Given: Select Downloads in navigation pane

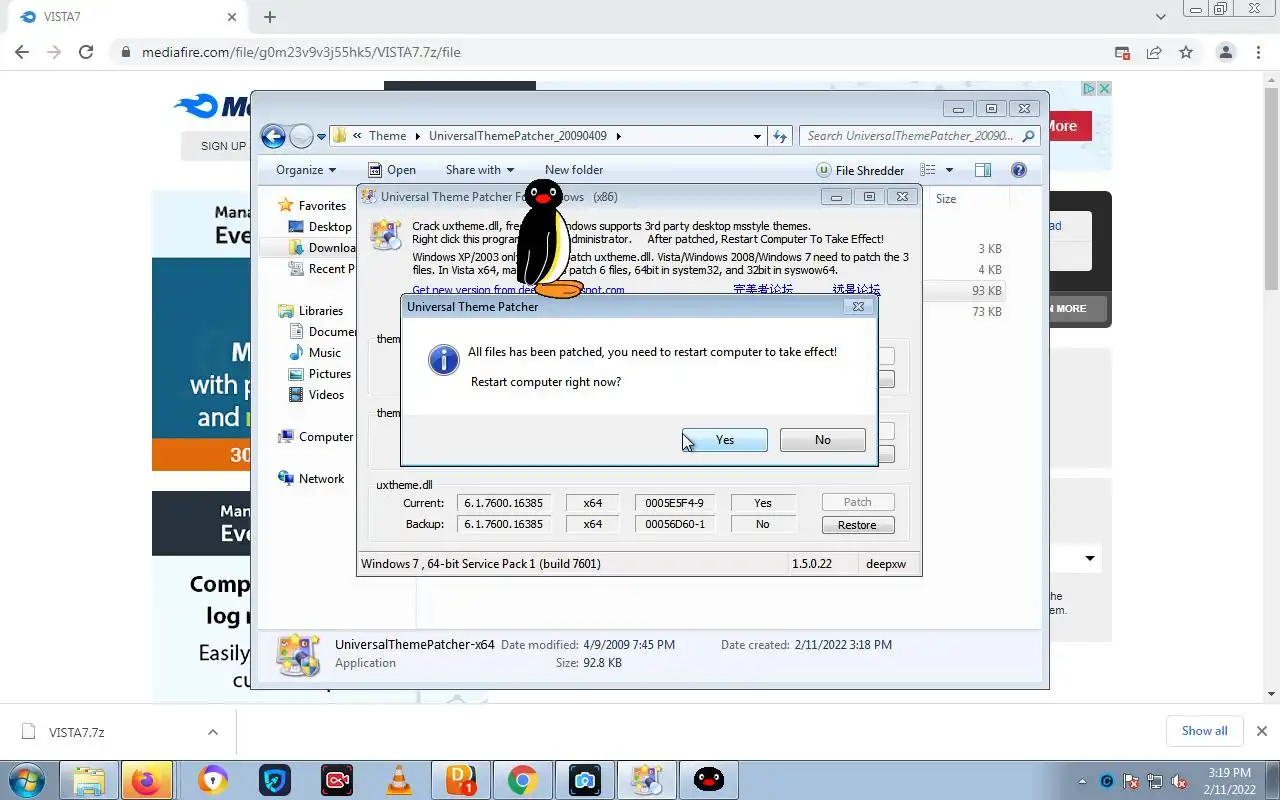Looking at the screenshot, I should click(x=322, y=248).
